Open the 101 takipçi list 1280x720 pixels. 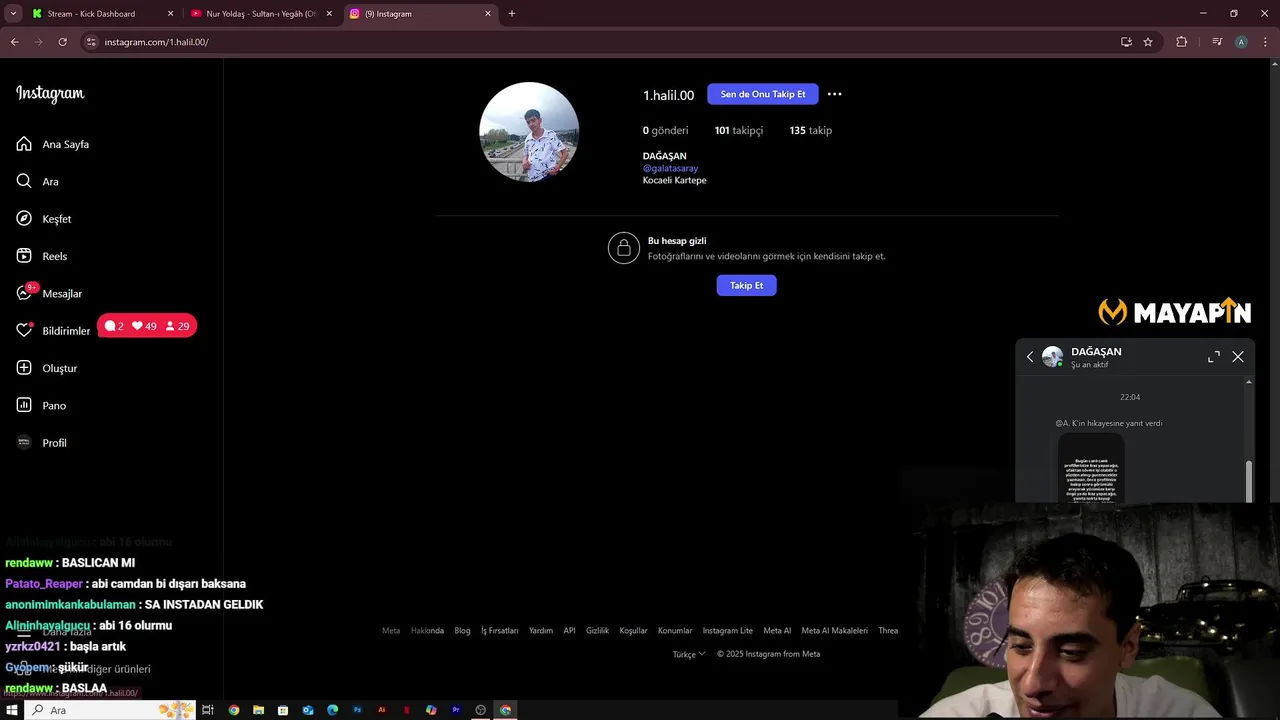click(739, 130)
